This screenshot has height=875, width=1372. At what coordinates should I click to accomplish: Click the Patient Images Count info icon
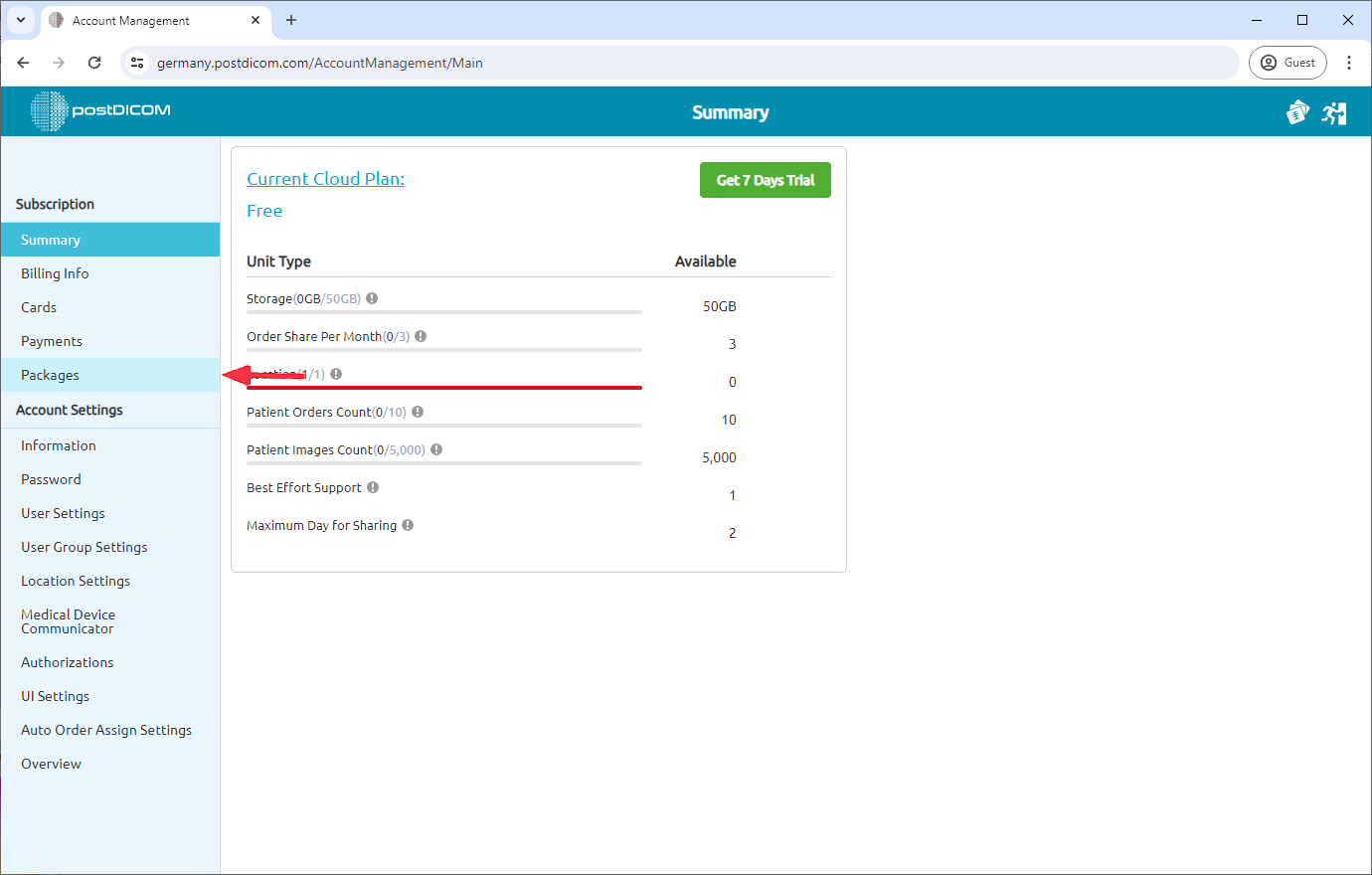coord(435,448)
